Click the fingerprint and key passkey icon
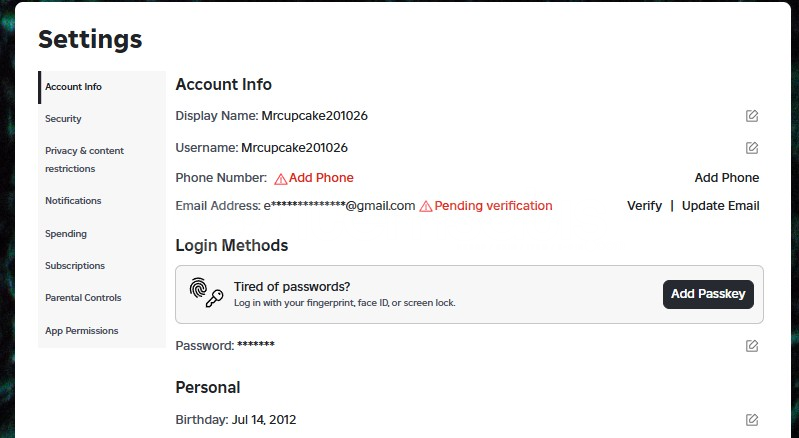This screenshot has width=799, height=438. (x=206, y=292)
